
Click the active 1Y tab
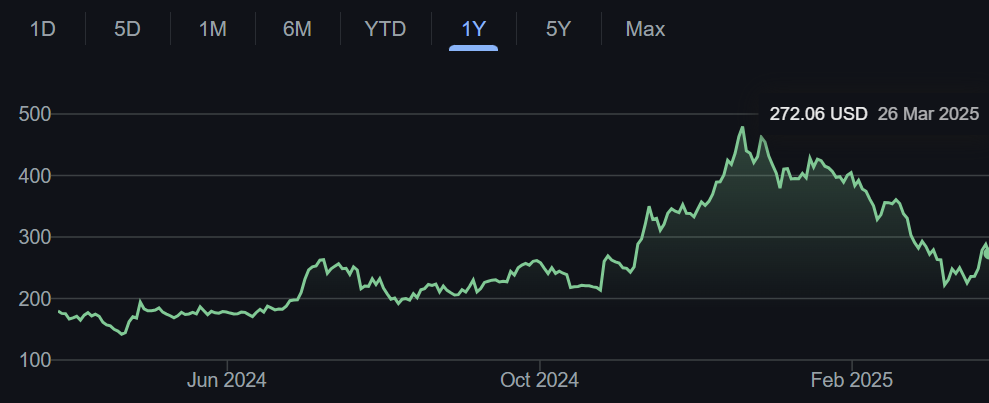click(473, 29)
